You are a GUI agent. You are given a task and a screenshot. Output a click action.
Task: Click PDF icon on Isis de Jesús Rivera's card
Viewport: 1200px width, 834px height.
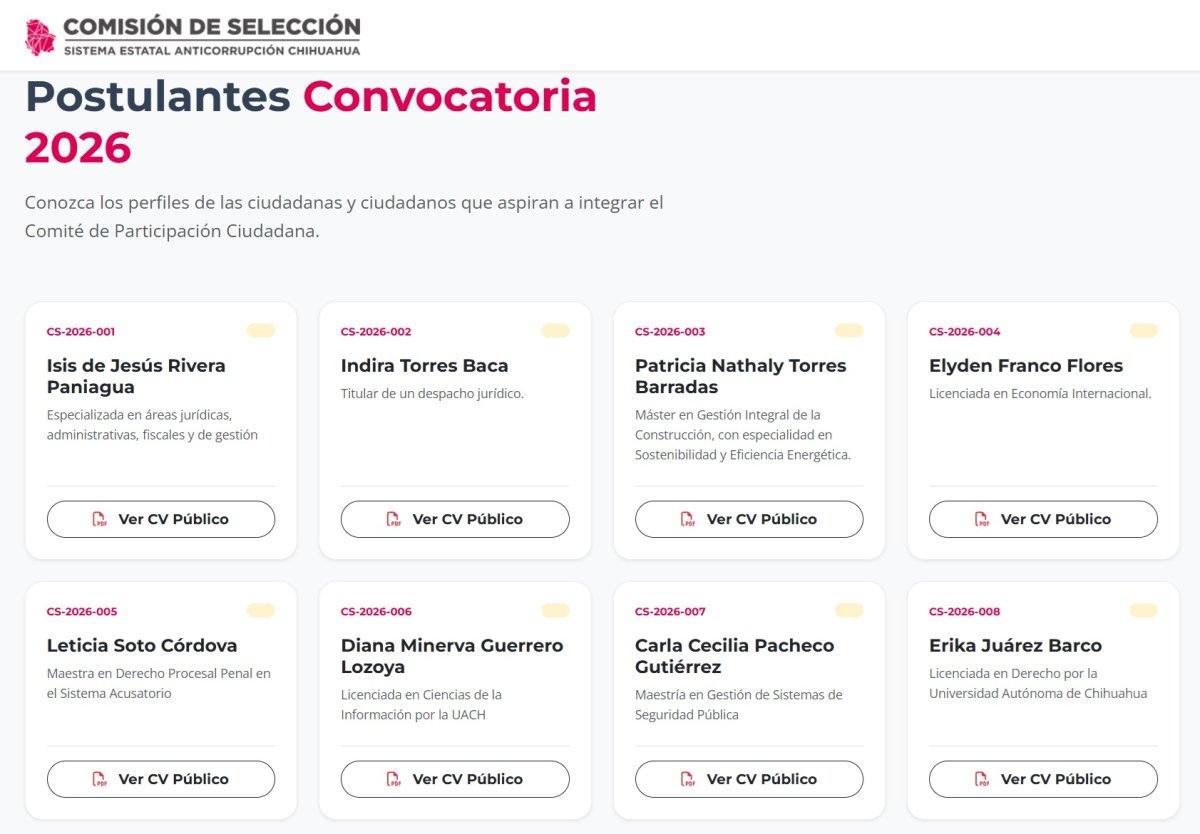pyautogui.click(x=100, y=519)
